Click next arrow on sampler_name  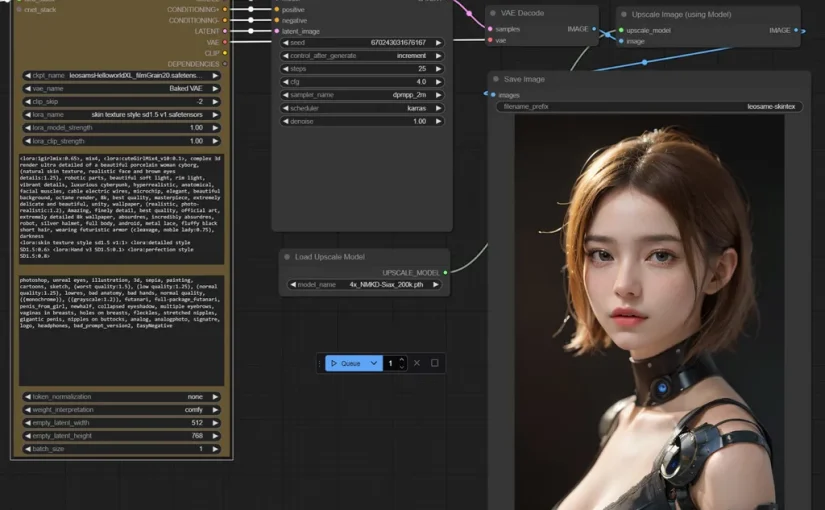pos(437,95)
